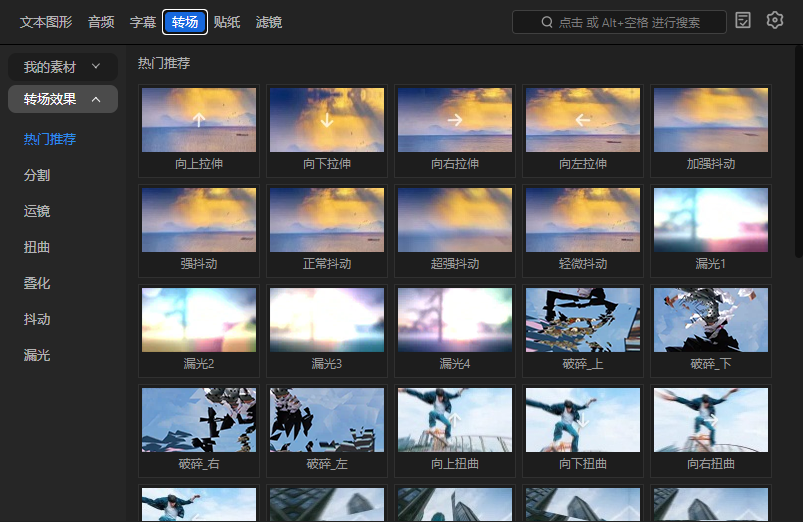Choose the 叠化 category
Viewport: 803px width, 522px height.
[37, 283]
